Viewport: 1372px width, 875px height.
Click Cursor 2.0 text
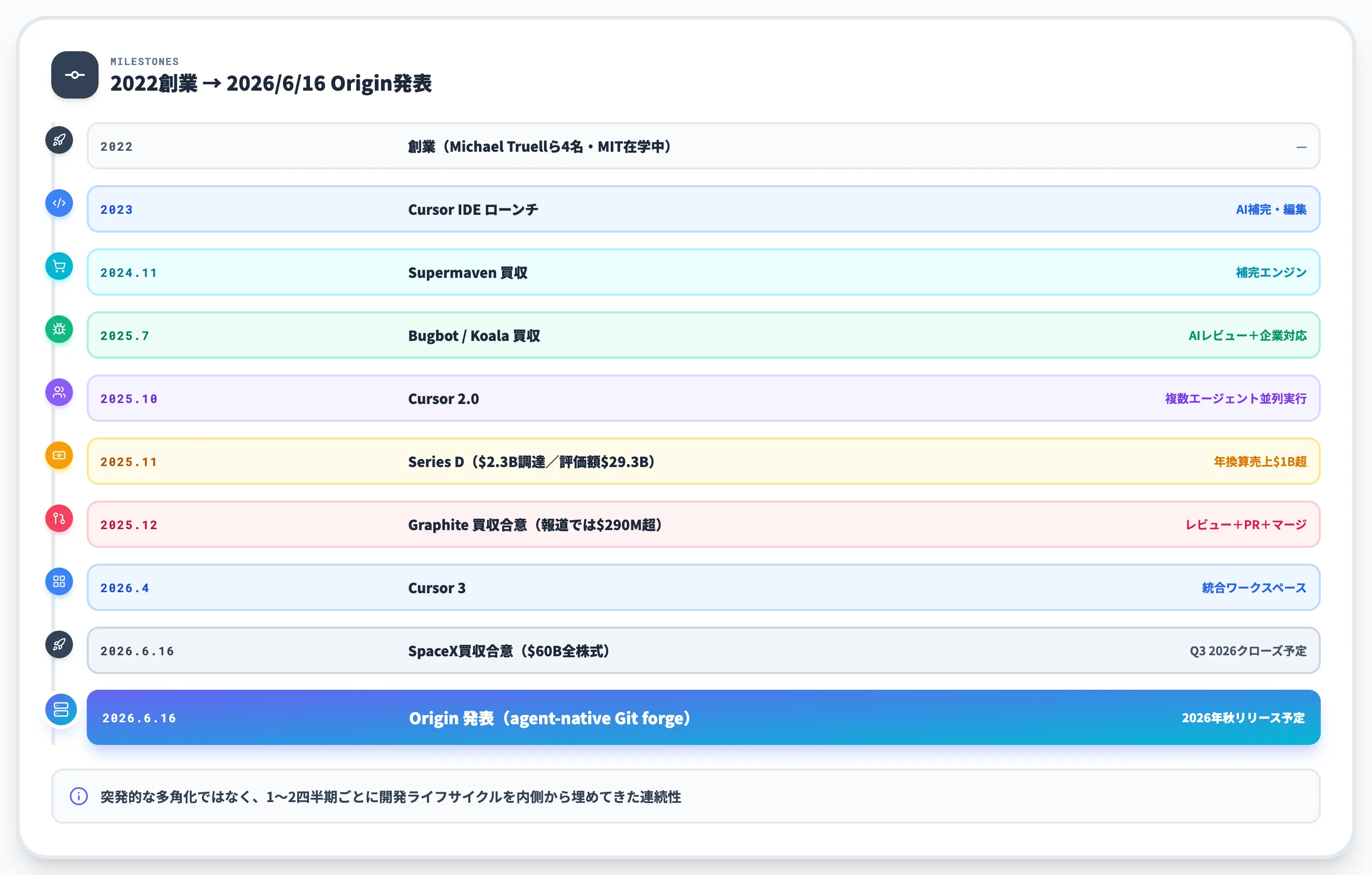[x=443, y=399]
